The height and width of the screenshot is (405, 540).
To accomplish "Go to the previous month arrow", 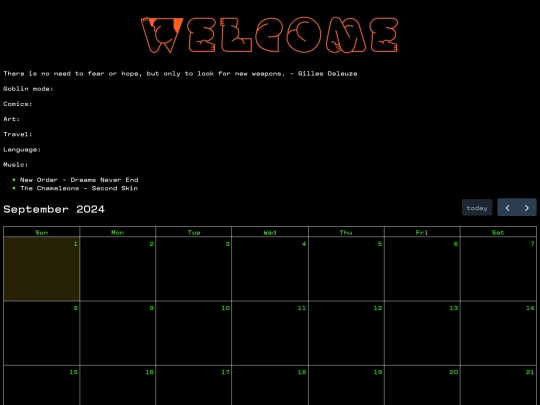I will (x=507, y=208).
